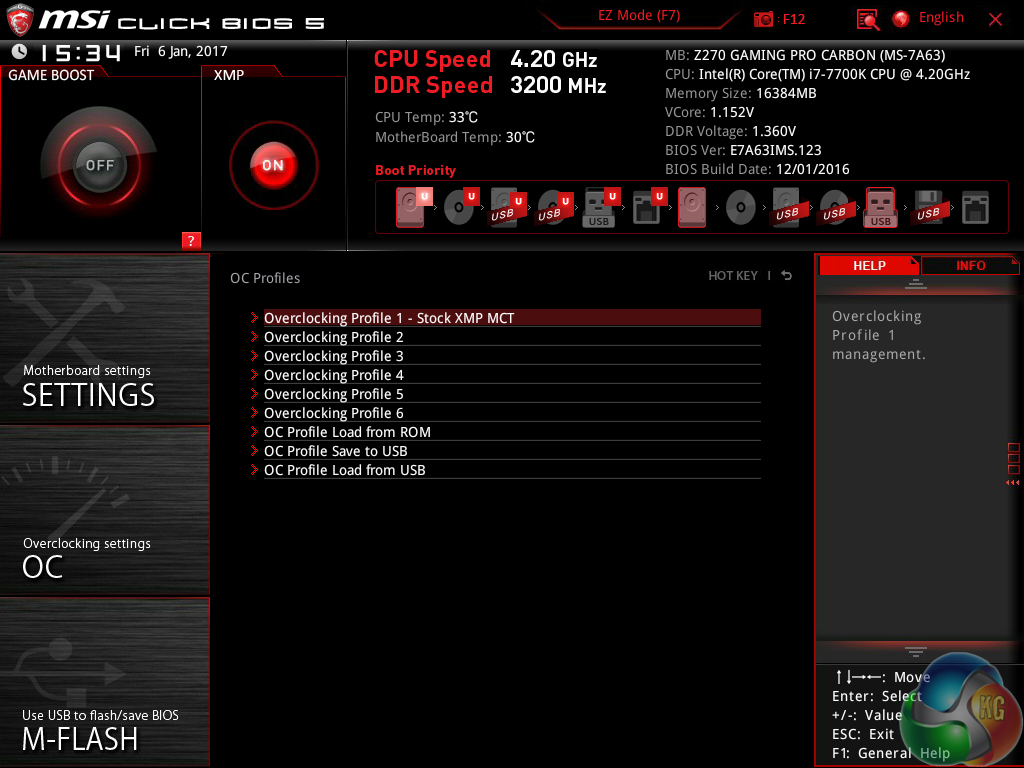
Task: Open Overclocking Profile 1 - Stock XMP MCT
Action: click(512, 318)
